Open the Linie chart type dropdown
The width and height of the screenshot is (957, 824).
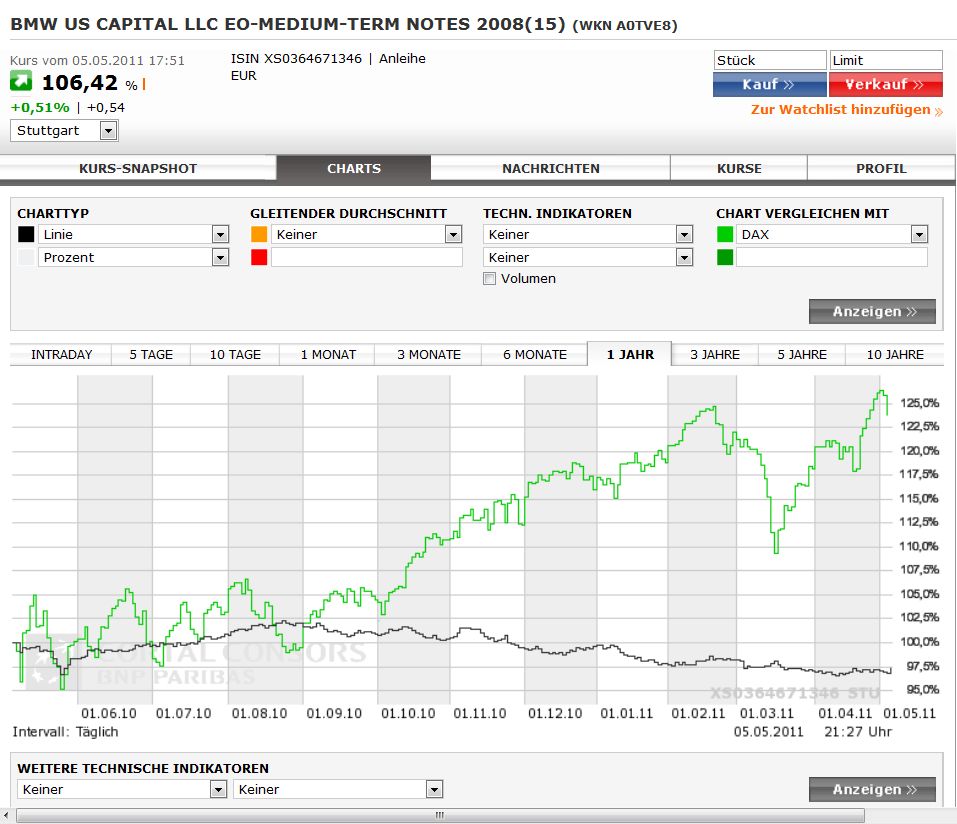pos(133,234)
